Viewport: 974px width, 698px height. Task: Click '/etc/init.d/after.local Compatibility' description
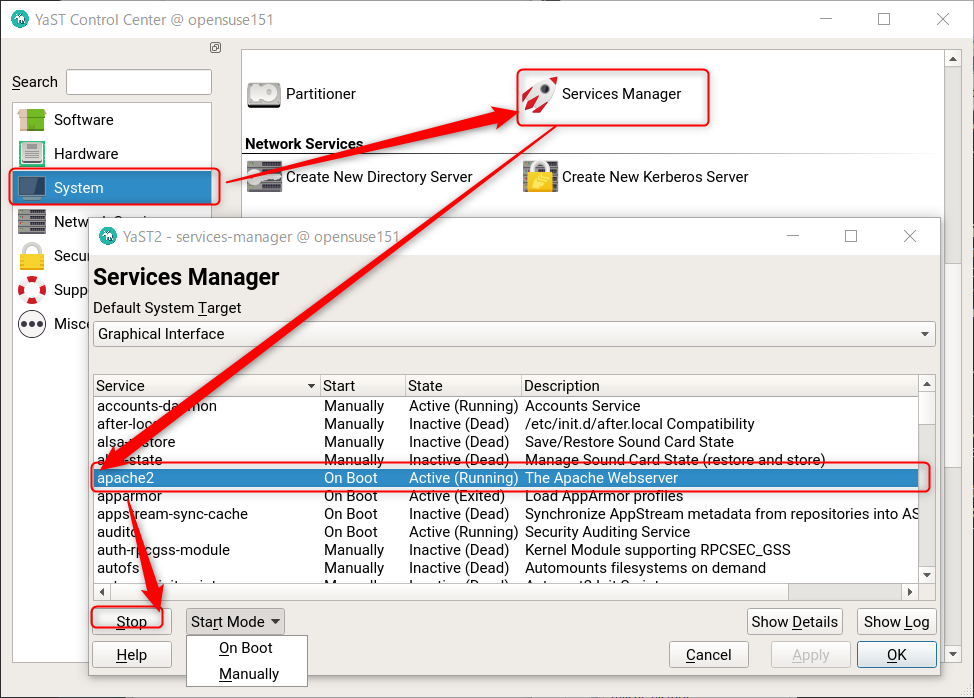tap(640, 424)
